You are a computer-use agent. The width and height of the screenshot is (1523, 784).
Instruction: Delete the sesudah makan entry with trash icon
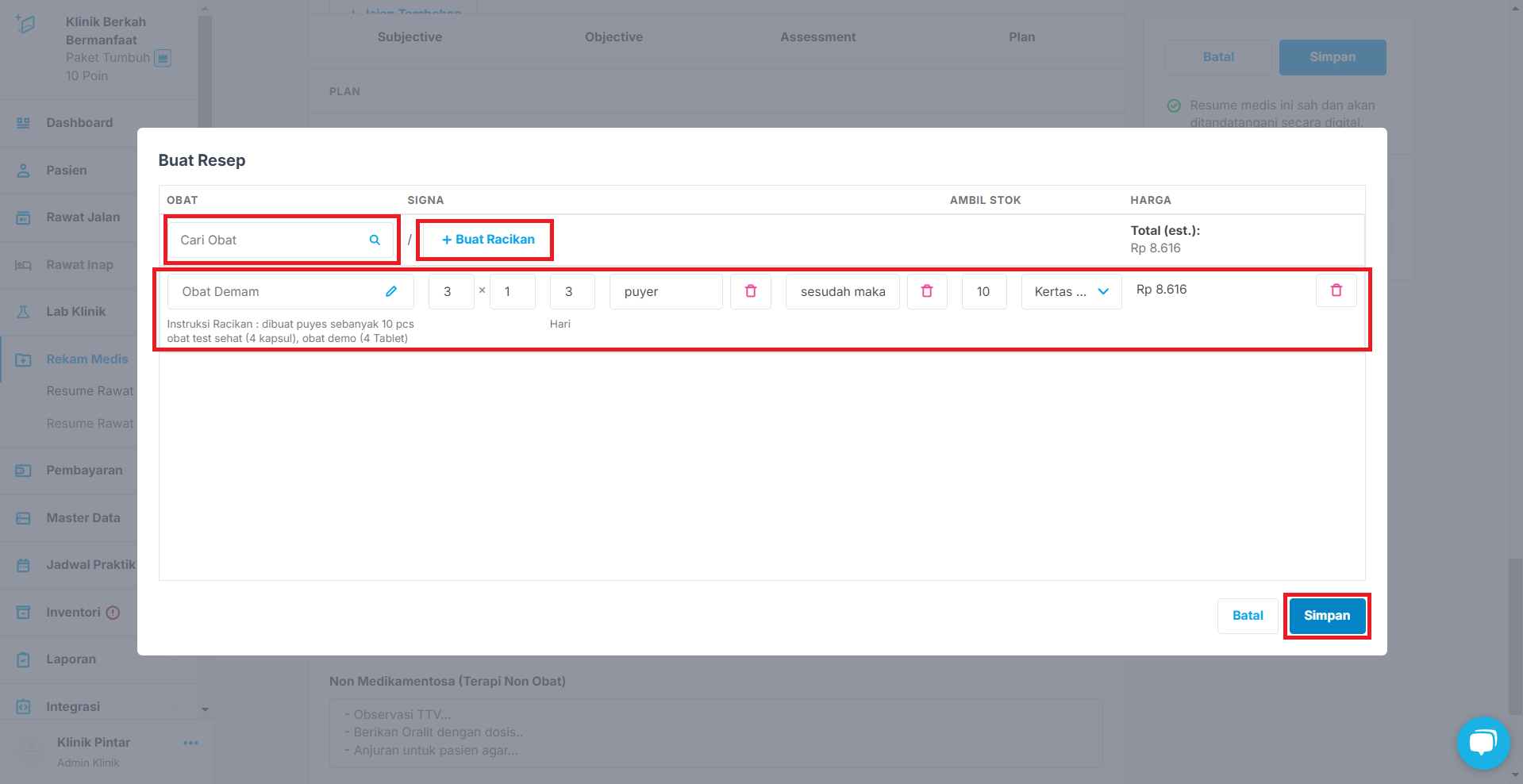[927, 291]
